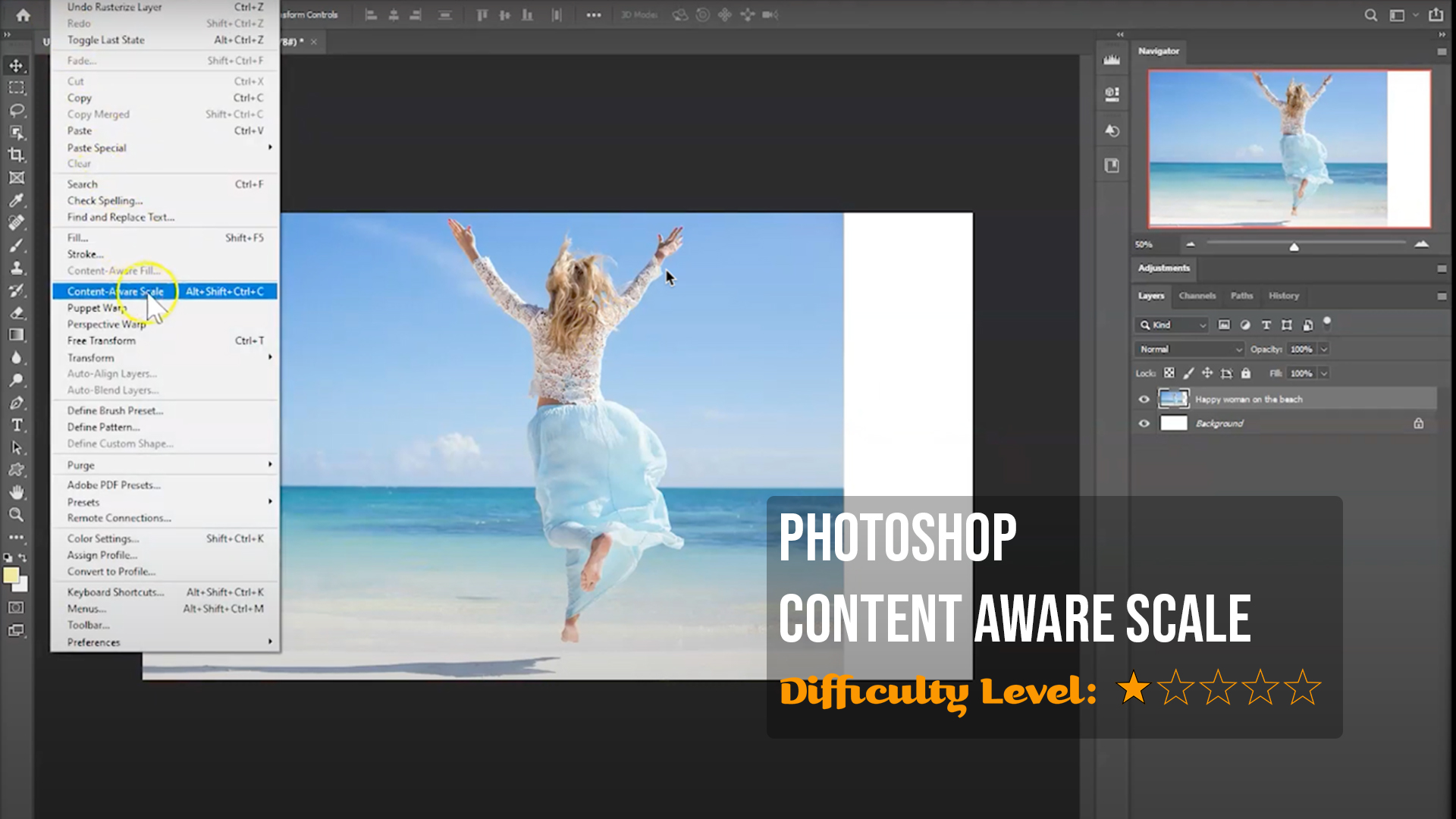Image resolution: width=1456 pixels, height=819 pixels.
Task: Select the Move tool
Action: (16, 66)
